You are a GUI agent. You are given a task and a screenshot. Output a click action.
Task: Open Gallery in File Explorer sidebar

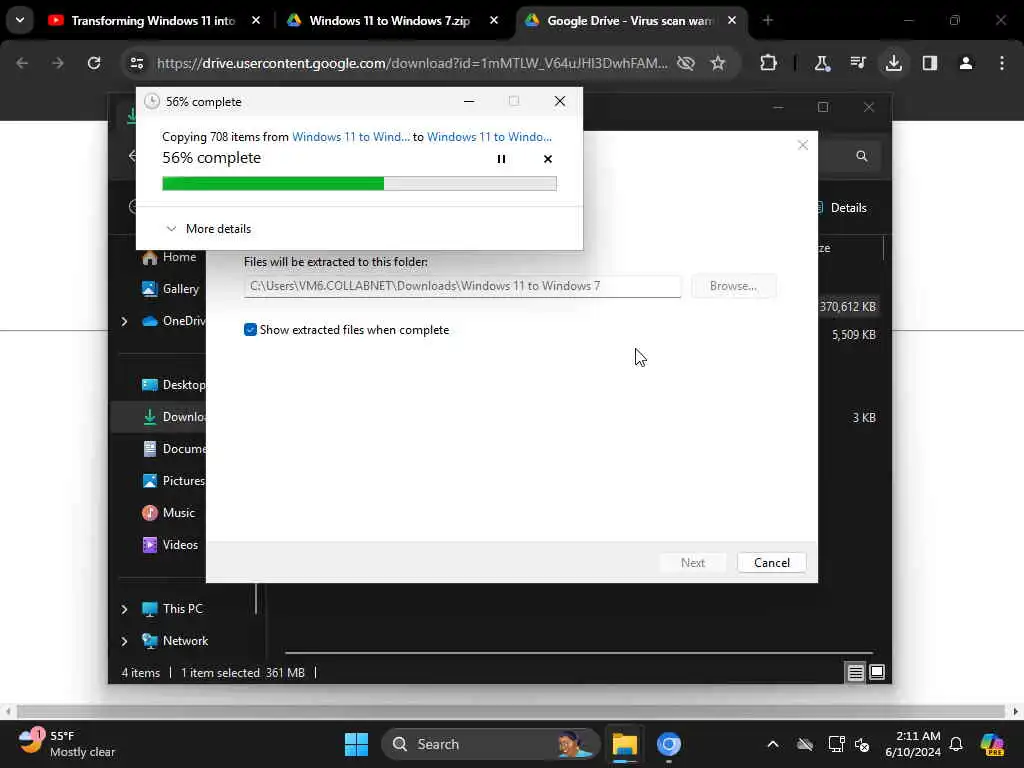(x=170, y=289)
